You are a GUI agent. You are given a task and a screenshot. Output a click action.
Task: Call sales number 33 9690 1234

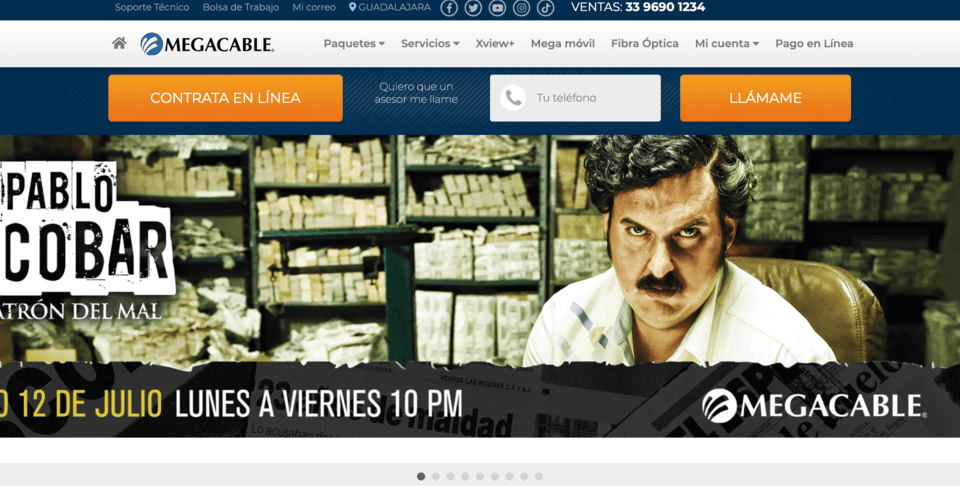pyautogui.click(x=664, y=7)
